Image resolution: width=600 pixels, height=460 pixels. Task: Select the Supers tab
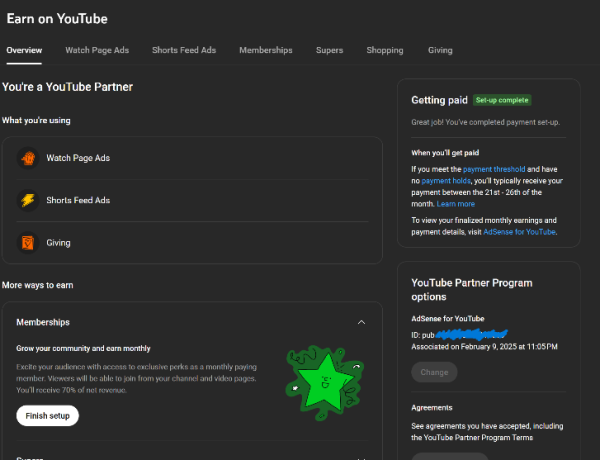tap(329, 50)
